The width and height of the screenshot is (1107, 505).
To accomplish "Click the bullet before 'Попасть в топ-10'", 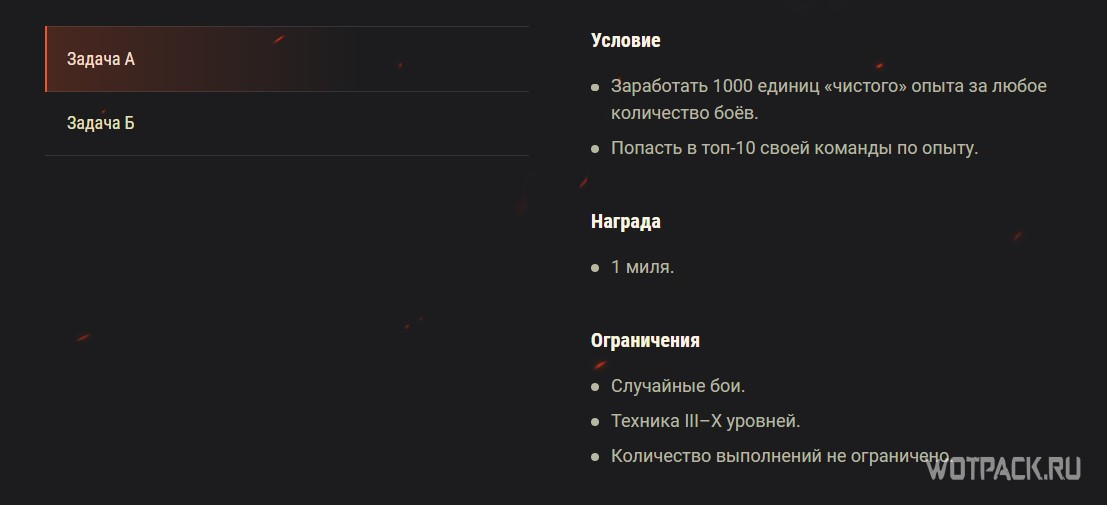I will tap(595, 149).
